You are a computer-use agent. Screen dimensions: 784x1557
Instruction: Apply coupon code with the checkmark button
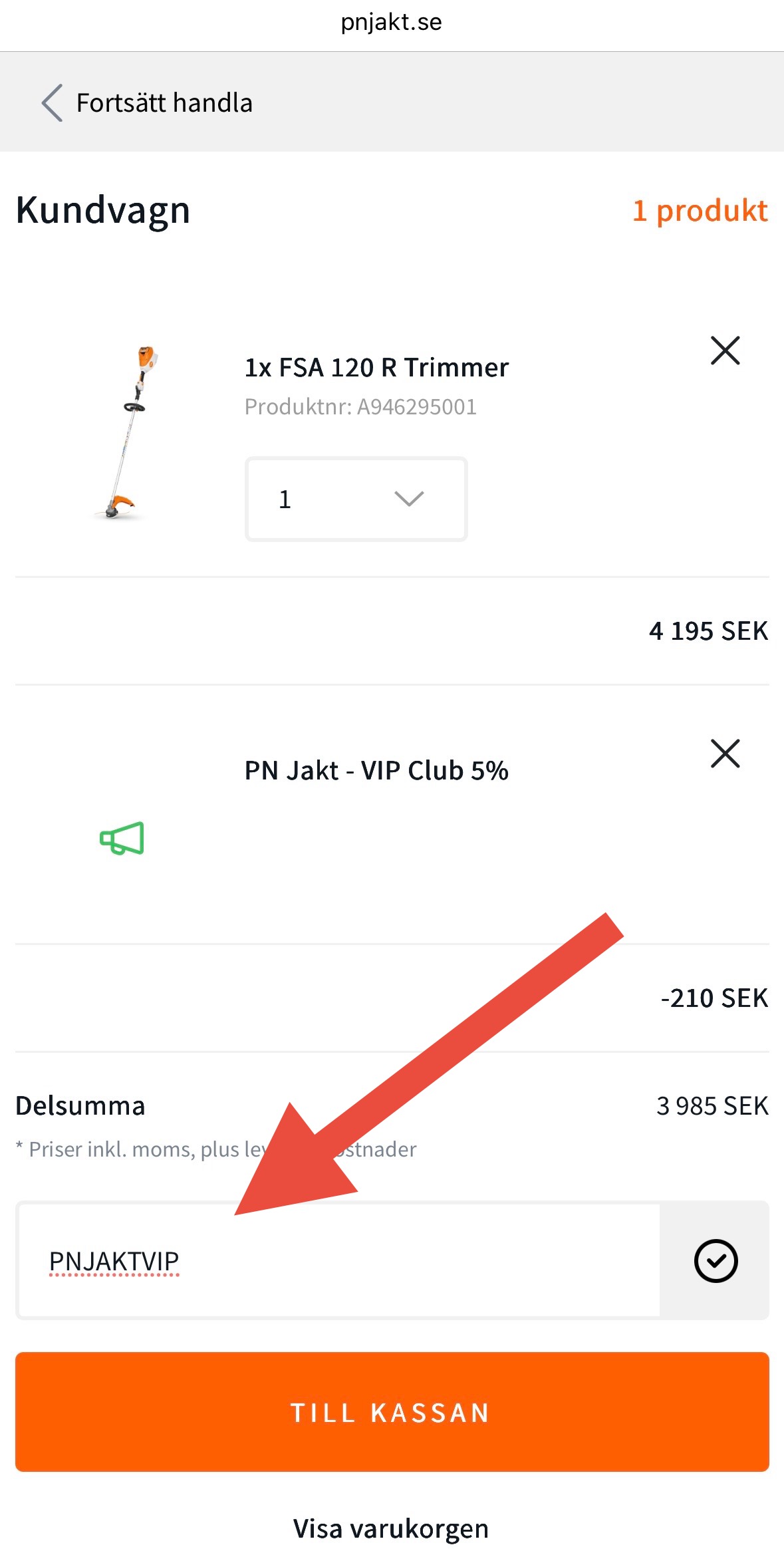(716, 1261)
